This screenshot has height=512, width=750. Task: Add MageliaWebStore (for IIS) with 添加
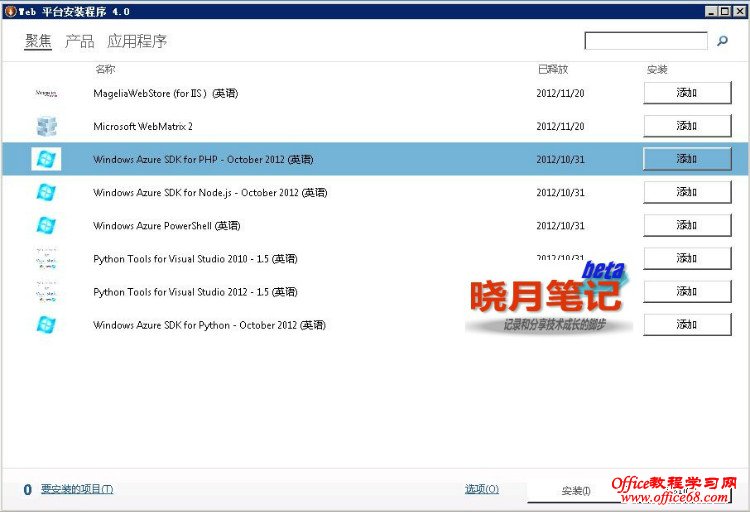coord(687,93)
